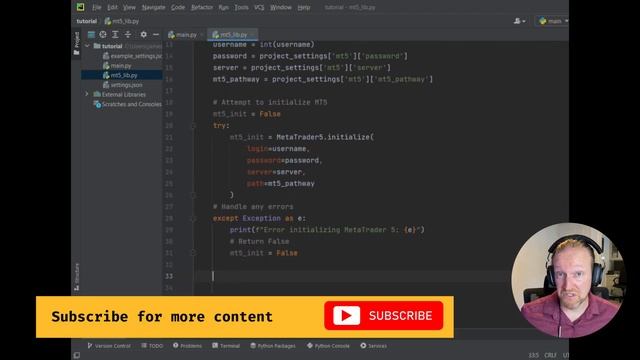
Task: Open the Edit menu
Action: point(112,7)
